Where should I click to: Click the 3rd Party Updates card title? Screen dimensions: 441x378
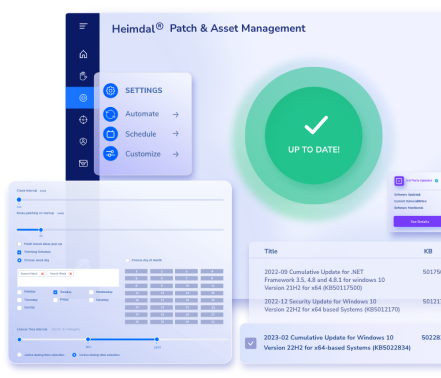(419, 181)
